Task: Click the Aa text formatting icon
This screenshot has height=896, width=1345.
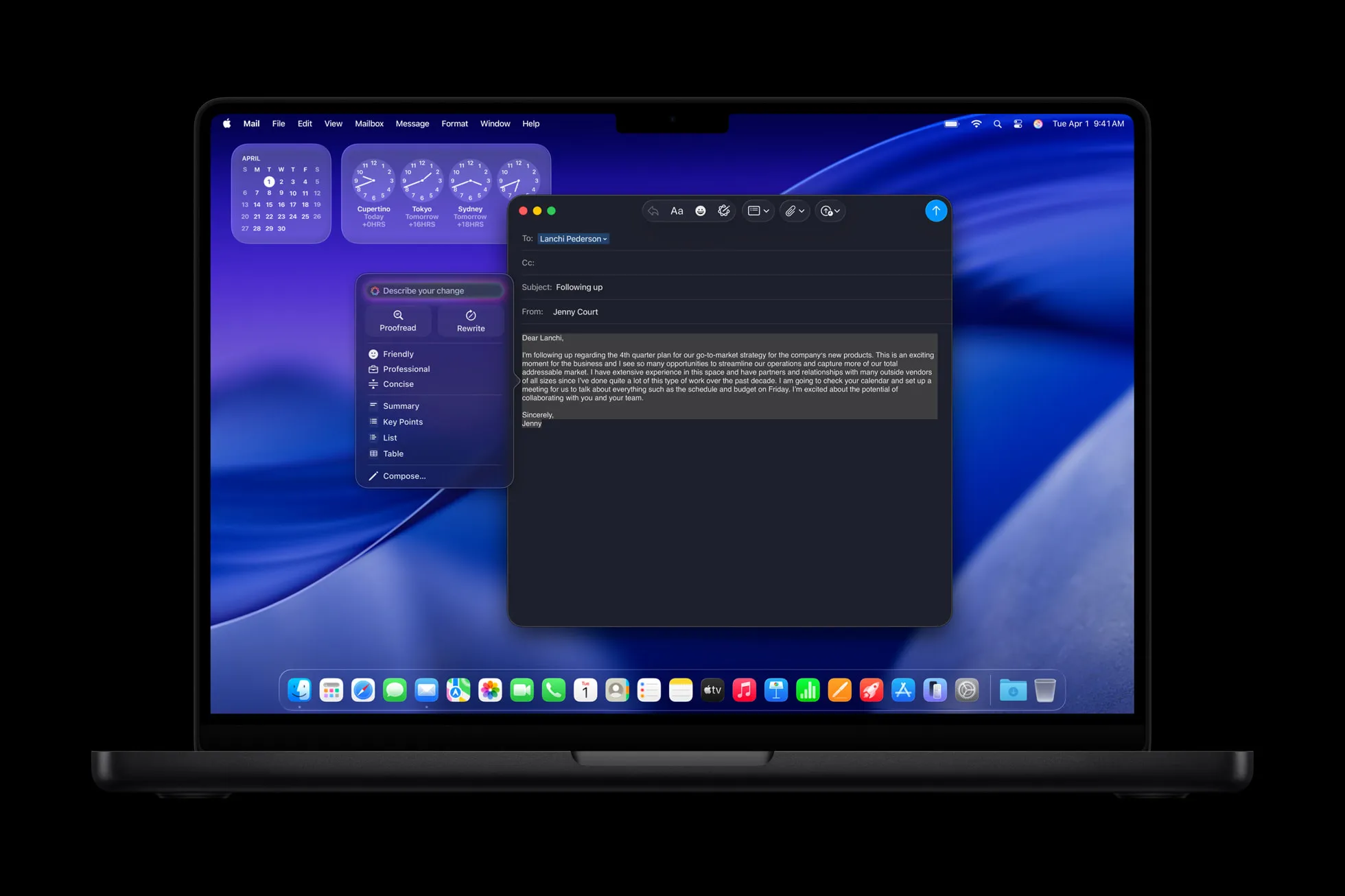Action: click(x=677, y=211)
